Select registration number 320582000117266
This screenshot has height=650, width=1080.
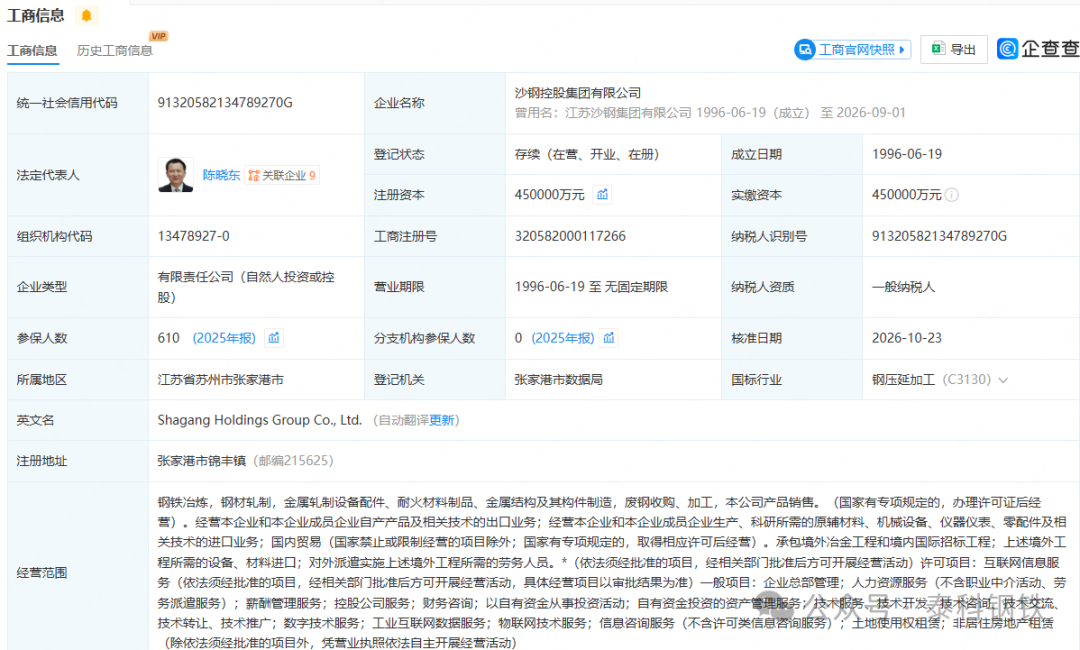[570, 236]
